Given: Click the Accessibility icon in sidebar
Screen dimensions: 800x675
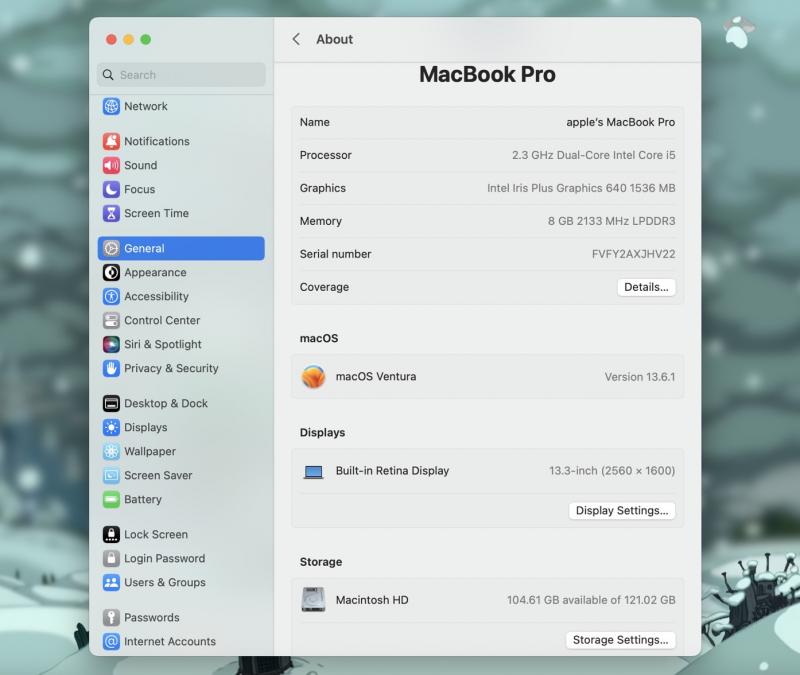Looking at the screenshot, I should pyautogui.click(x=111, y=296).
